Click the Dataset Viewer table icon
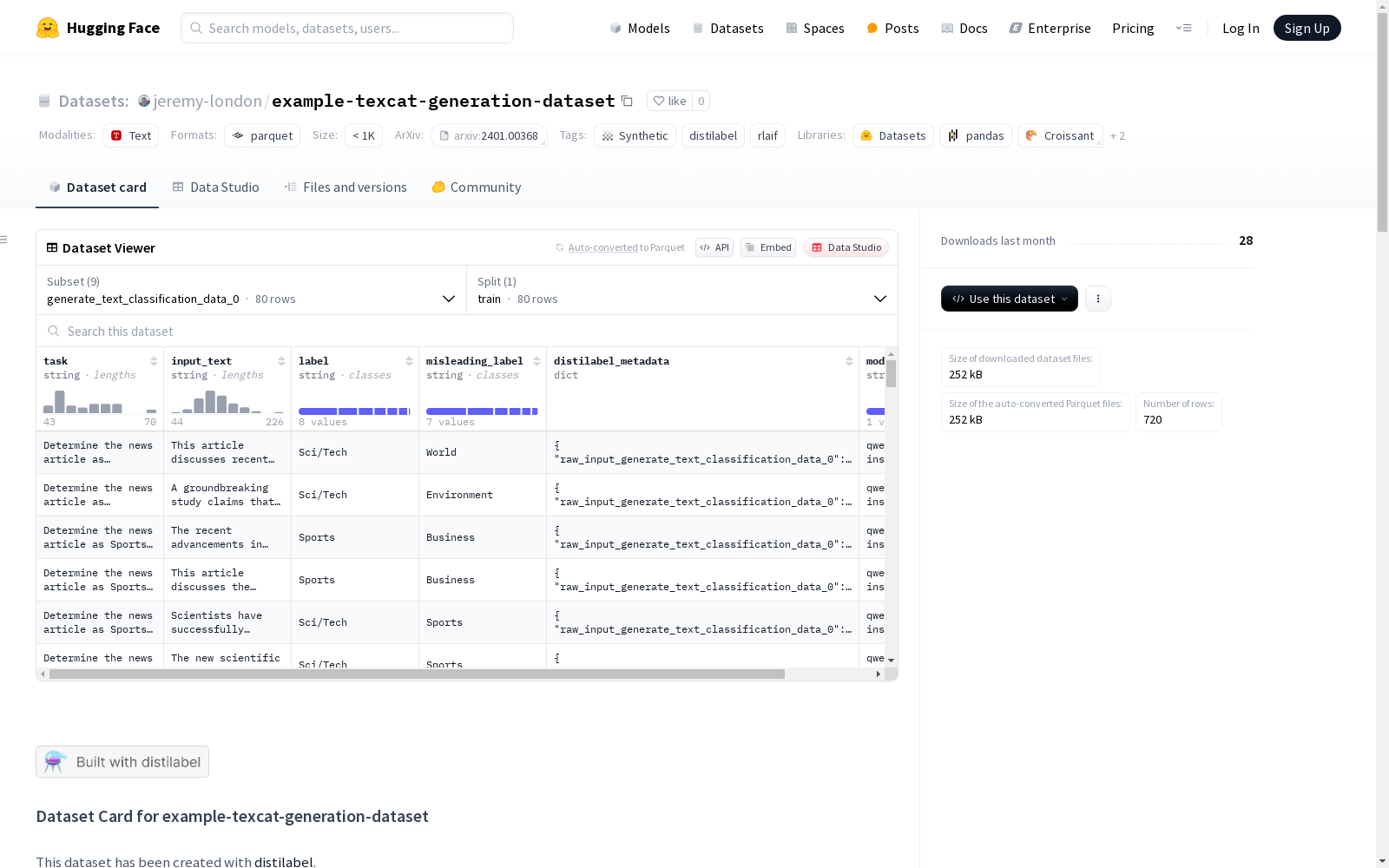1389x868 pixels. coord(52,247)
